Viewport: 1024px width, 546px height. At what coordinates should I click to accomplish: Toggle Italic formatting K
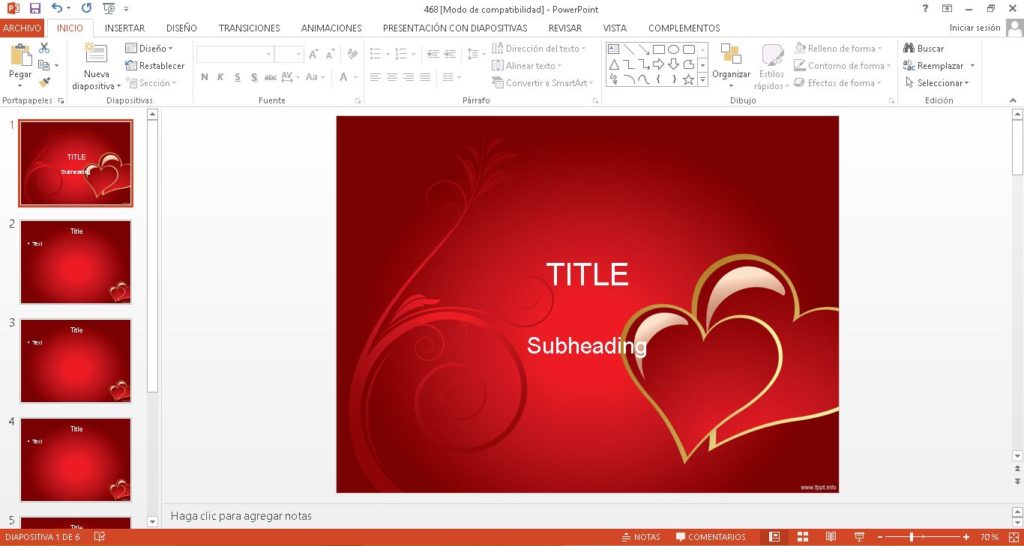[x=221, y=77]
